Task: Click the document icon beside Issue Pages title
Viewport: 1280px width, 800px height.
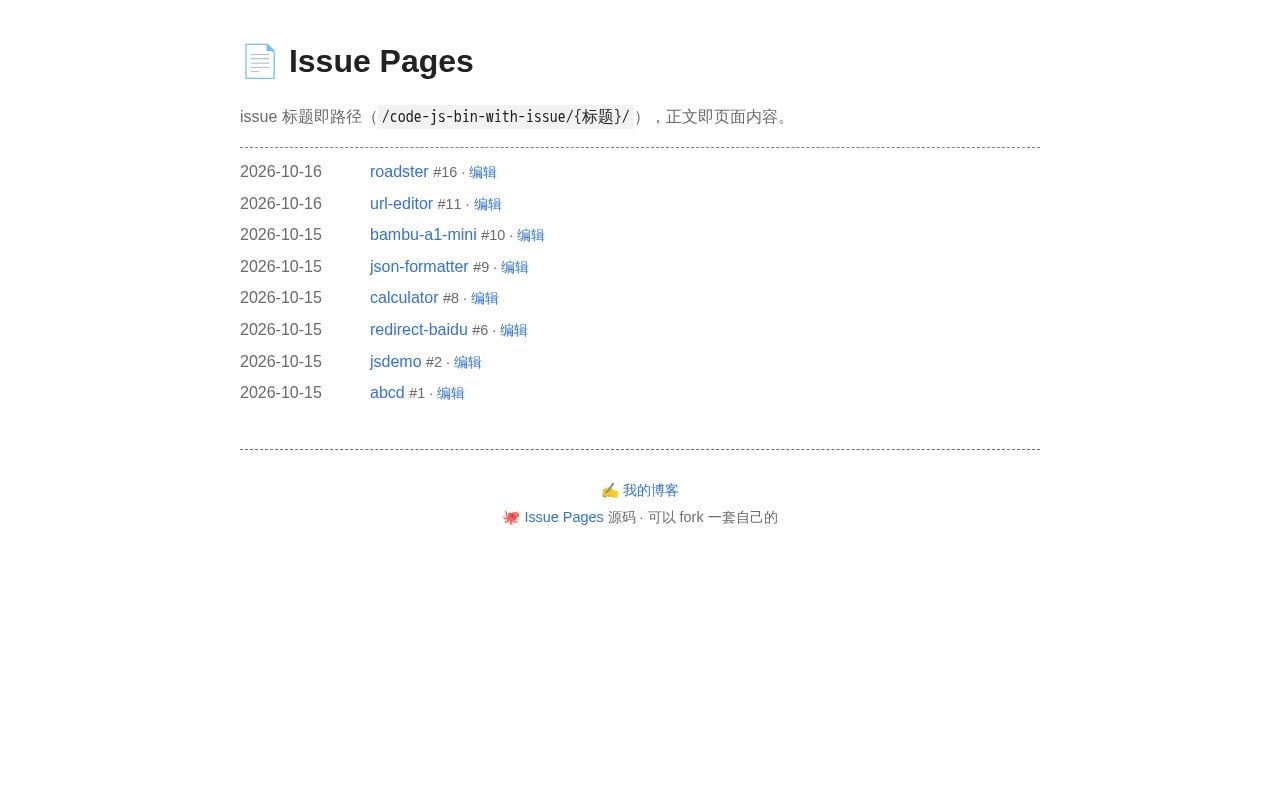Action: [x=260, y=61]
